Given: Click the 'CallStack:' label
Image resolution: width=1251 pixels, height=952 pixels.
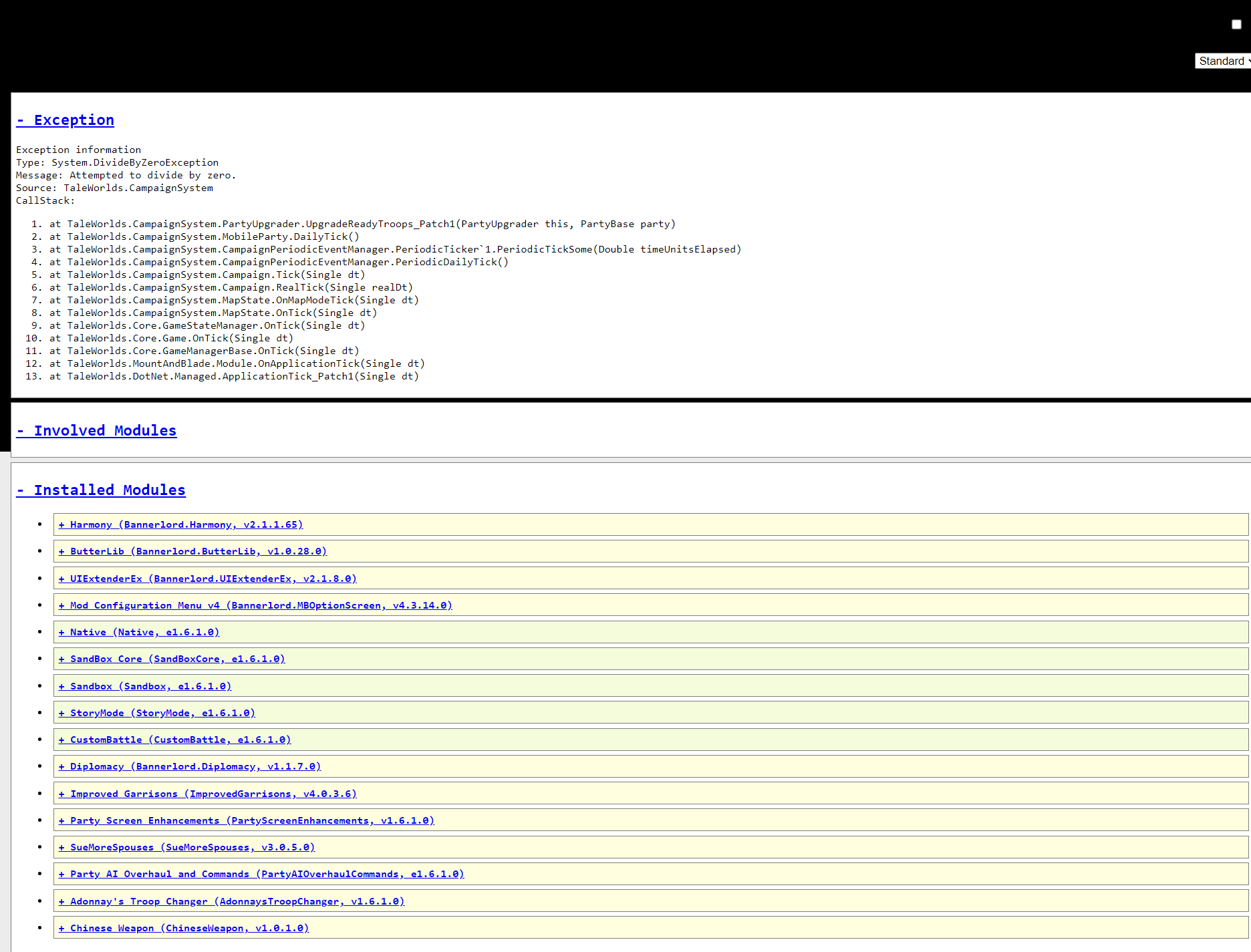Looking at the screenshot, I should coord(45,200).
